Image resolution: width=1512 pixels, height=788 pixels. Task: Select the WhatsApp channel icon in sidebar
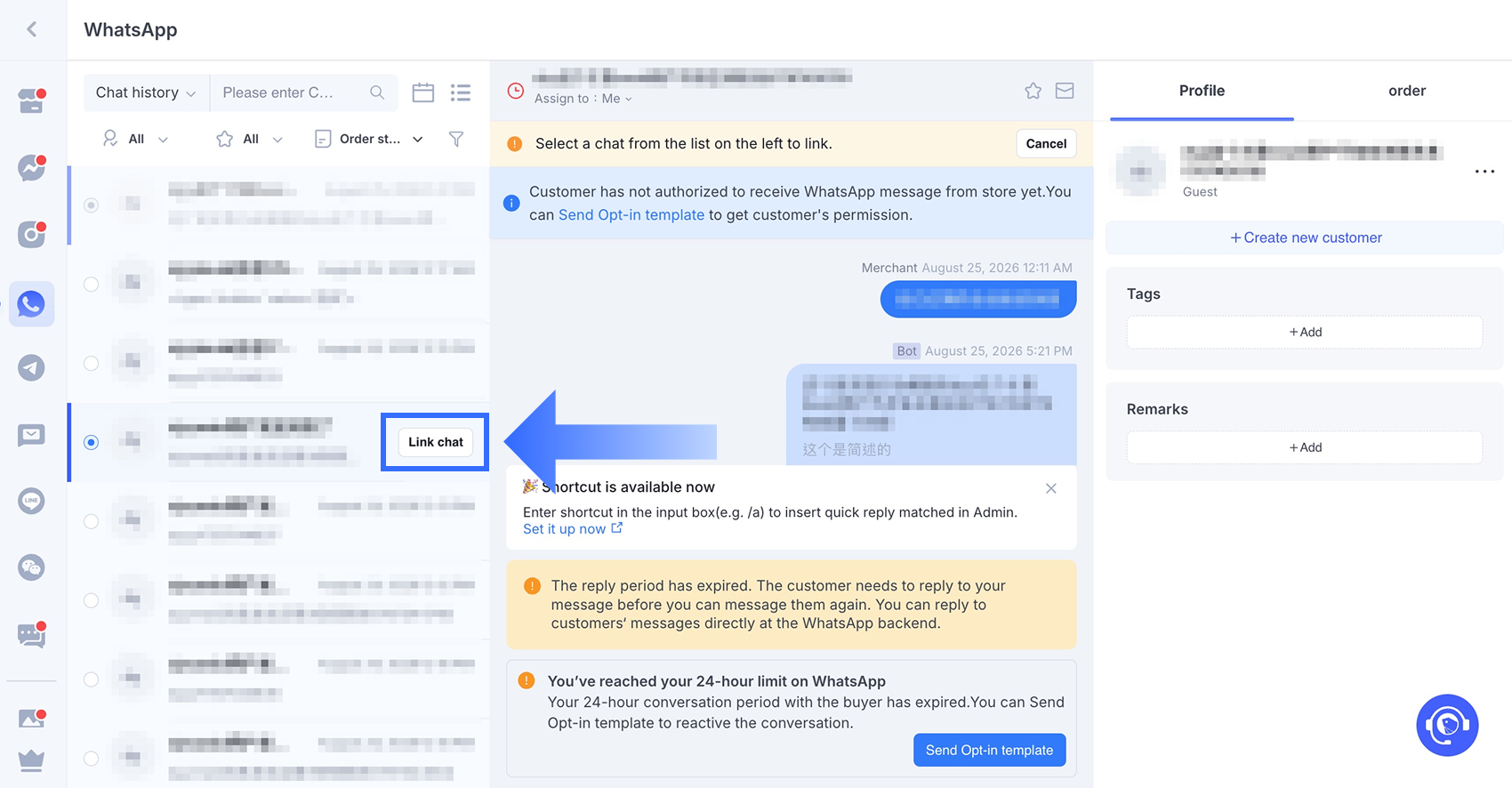click(x=31, y=304)
